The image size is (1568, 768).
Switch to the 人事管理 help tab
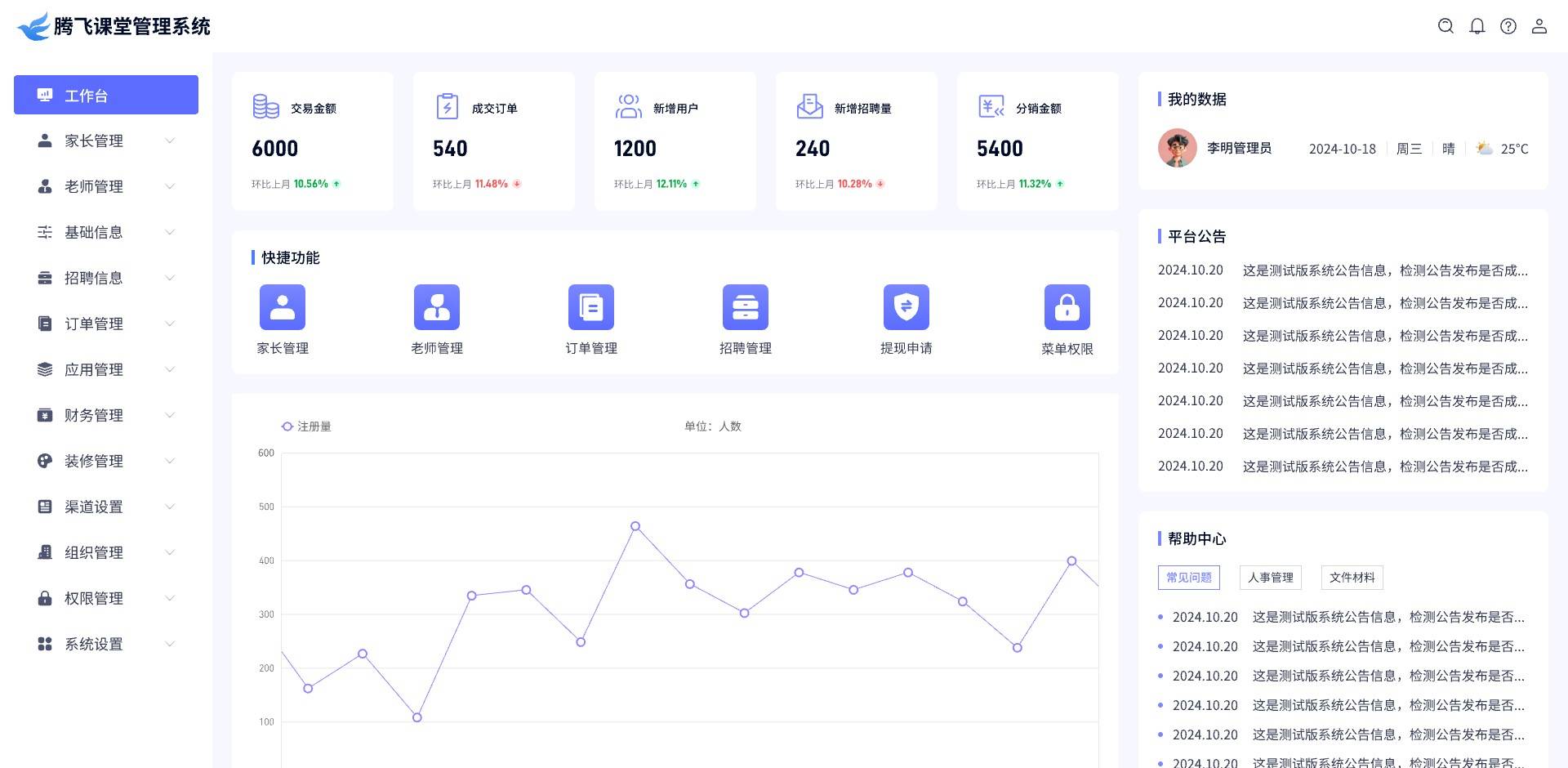click(1270, 578)
